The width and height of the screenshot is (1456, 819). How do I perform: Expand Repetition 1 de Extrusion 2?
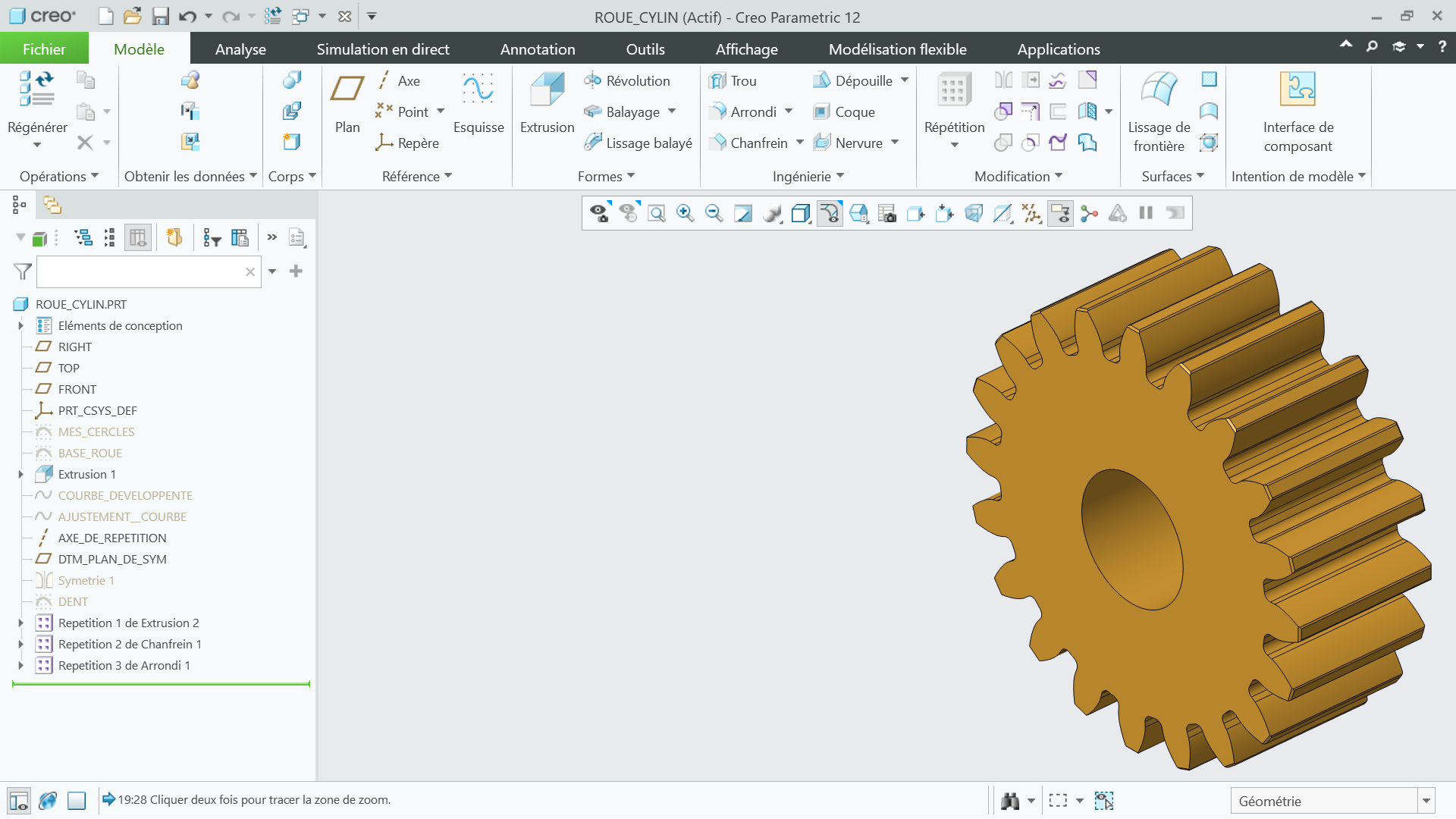21,623
